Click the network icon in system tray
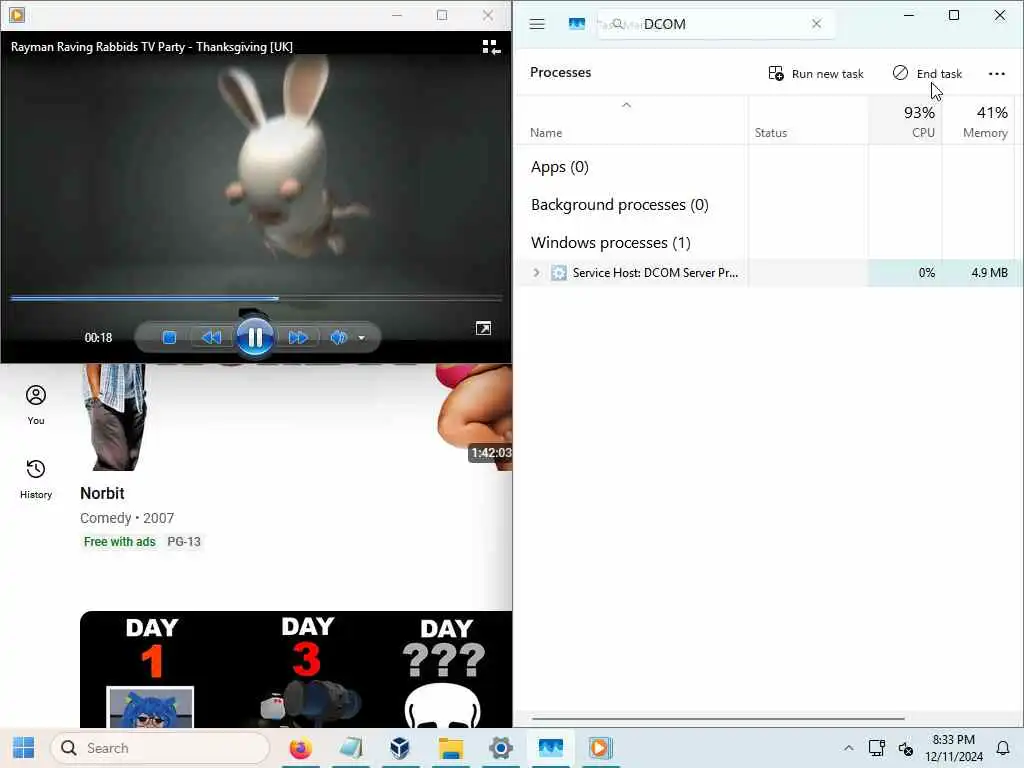This screenshot has width=1024, height=768. coord(876,748)
